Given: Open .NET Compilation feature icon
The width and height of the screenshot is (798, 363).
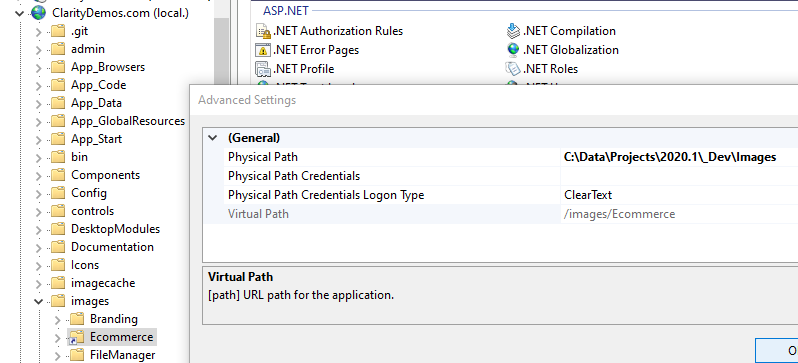Looking at the screenshot, I should tap(513, 32).
